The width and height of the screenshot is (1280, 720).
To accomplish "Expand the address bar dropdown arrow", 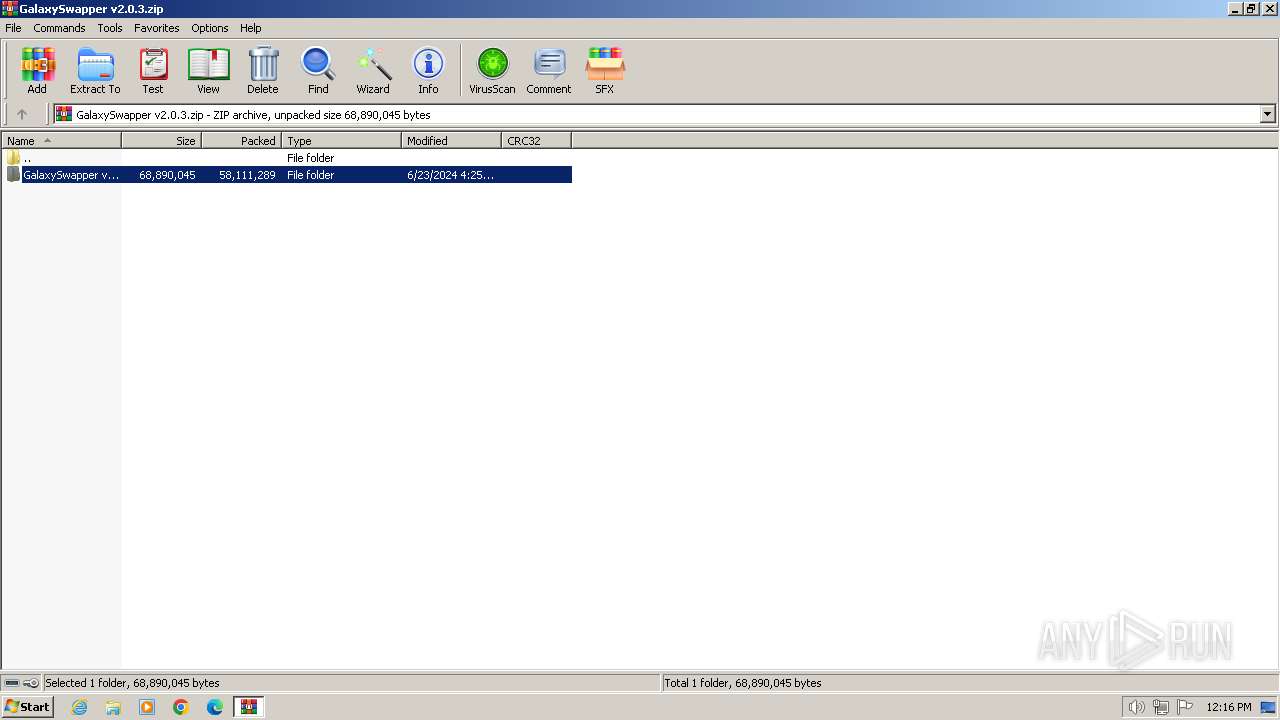I will [1267, 114].
